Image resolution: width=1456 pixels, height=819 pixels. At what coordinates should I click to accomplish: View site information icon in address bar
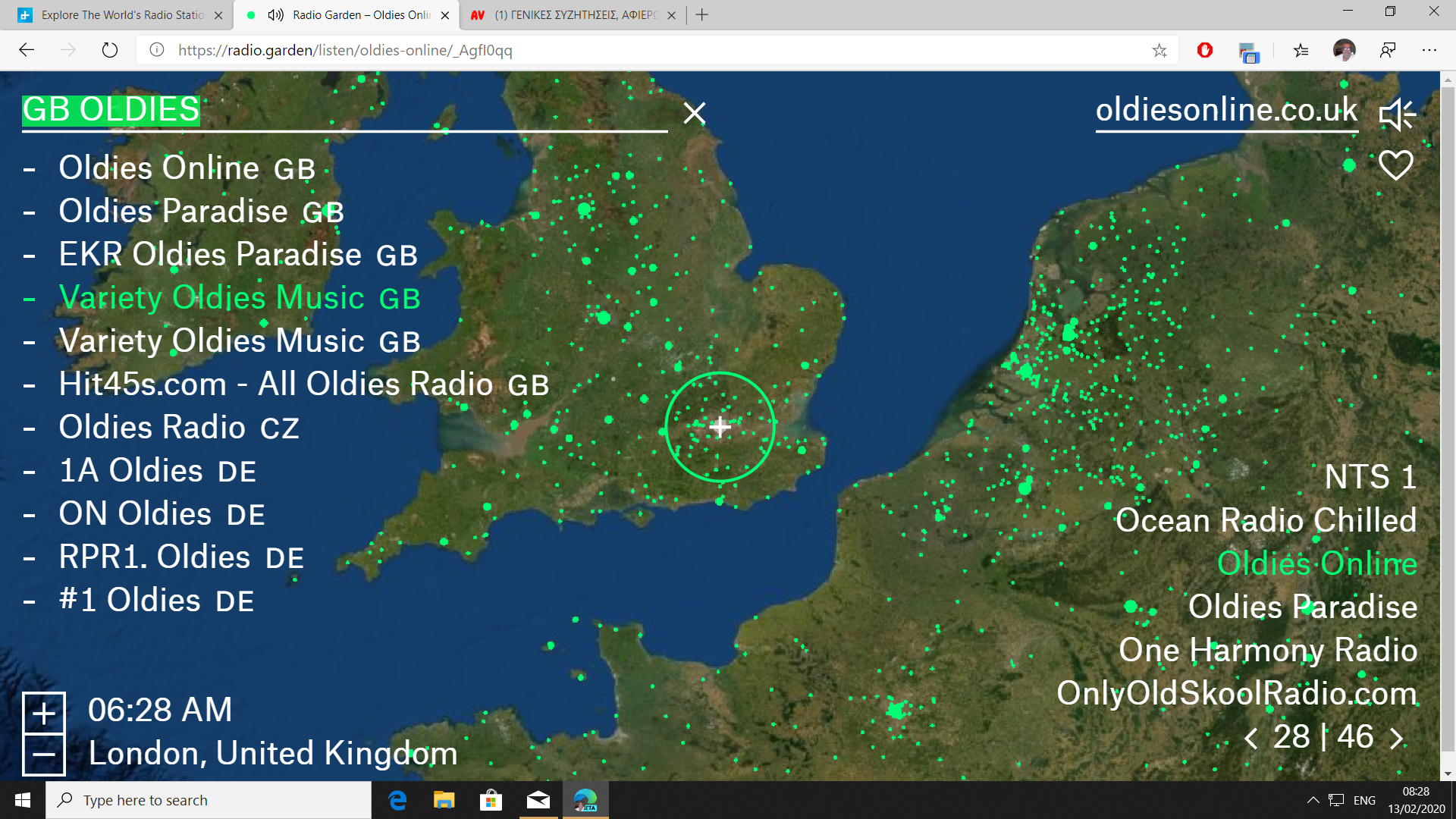click(x=157, y=50)
